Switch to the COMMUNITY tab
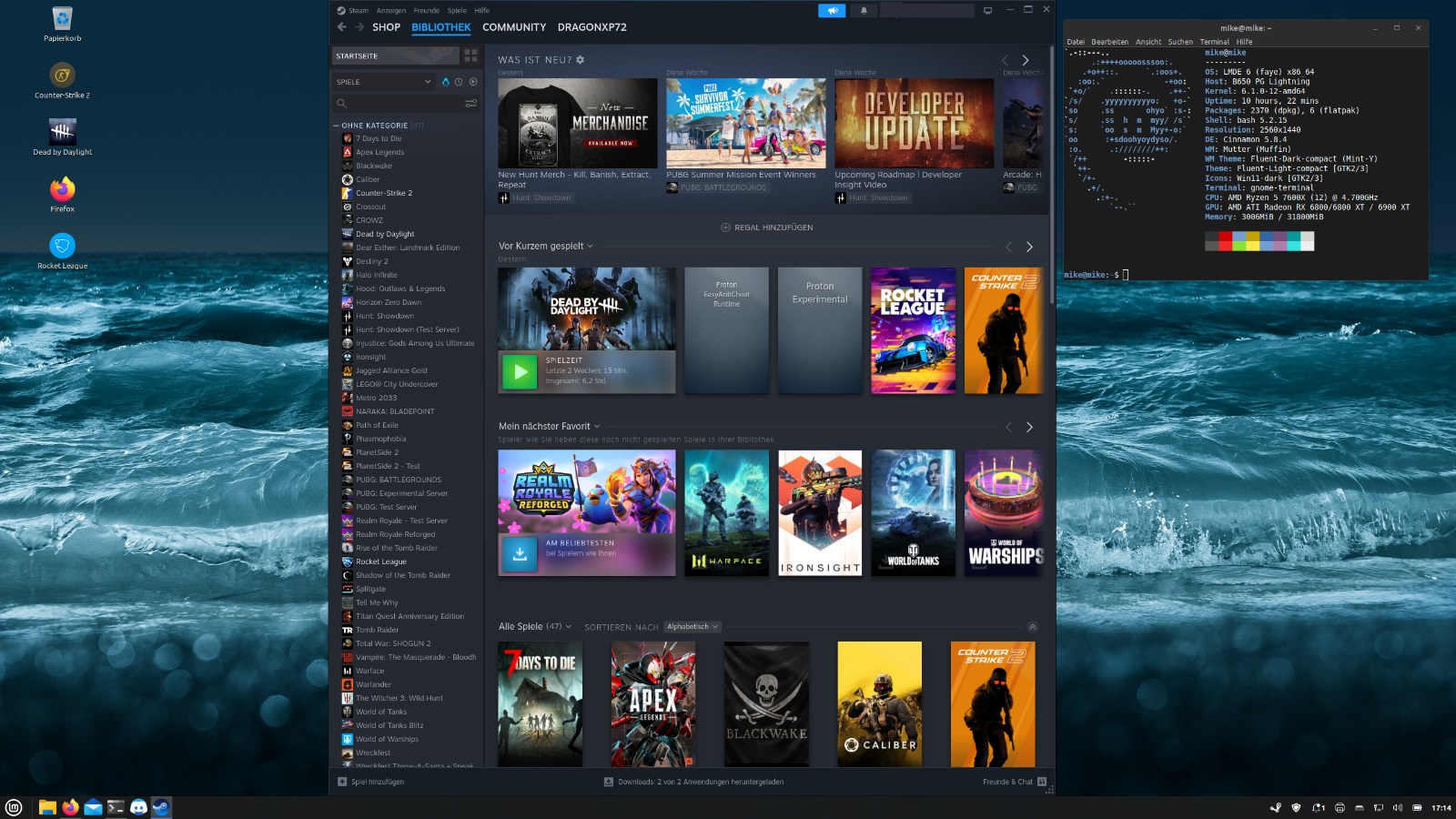Viewport: 1456px width, 819px height. click(514, 27)
